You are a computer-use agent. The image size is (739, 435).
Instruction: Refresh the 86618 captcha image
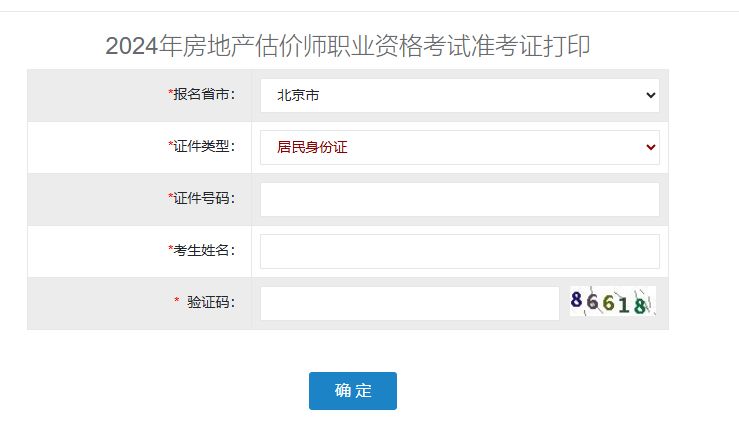612,301
